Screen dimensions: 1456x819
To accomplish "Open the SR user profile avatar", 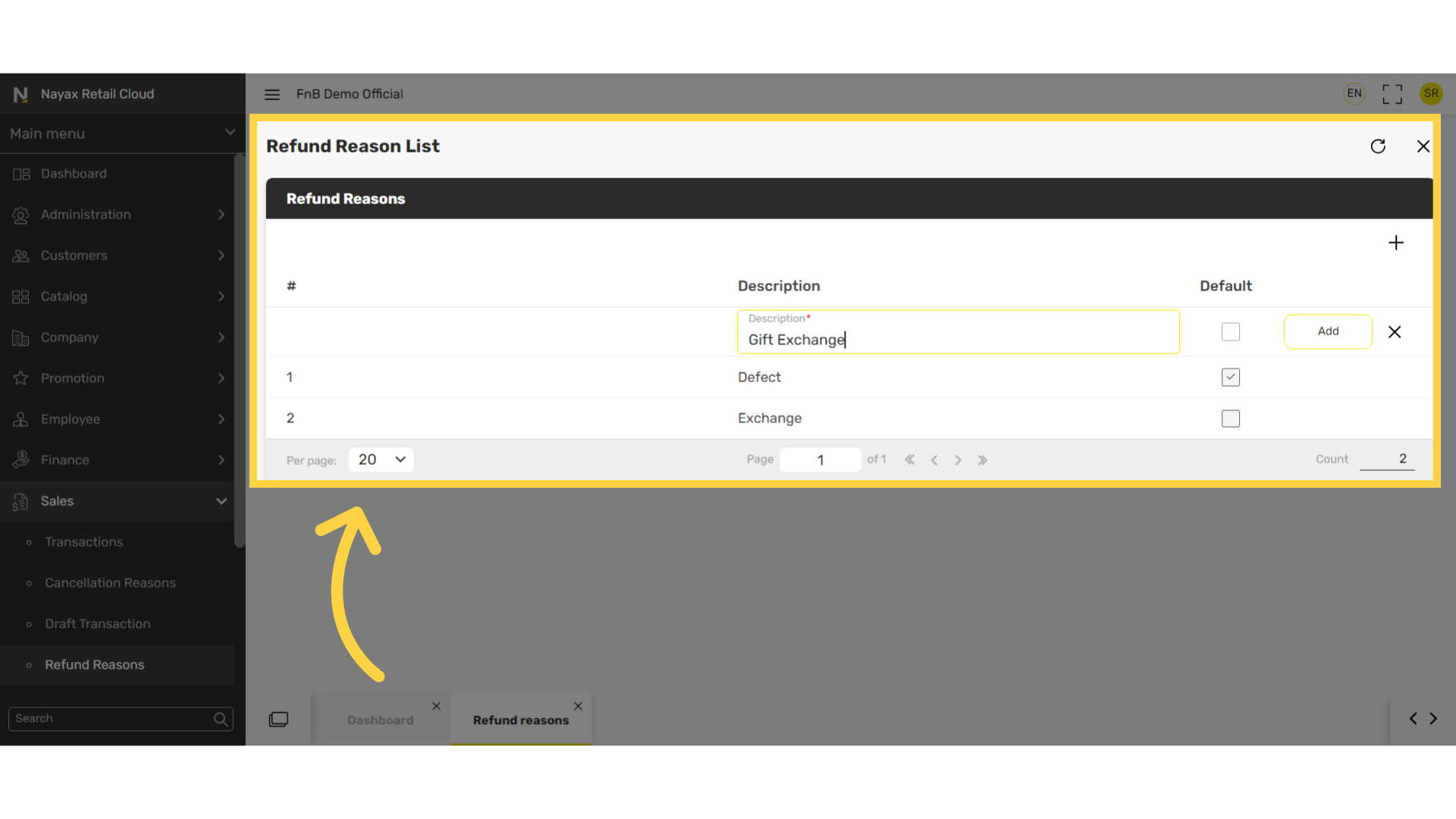I will [x=1431, y=93].
